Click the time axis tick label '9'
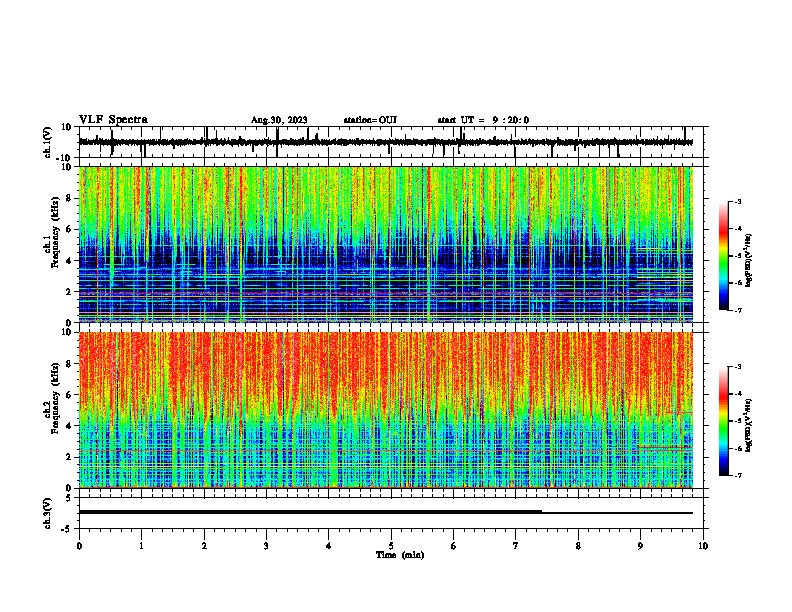The height and width of the screenshot is (612, 792). [640, 546]
